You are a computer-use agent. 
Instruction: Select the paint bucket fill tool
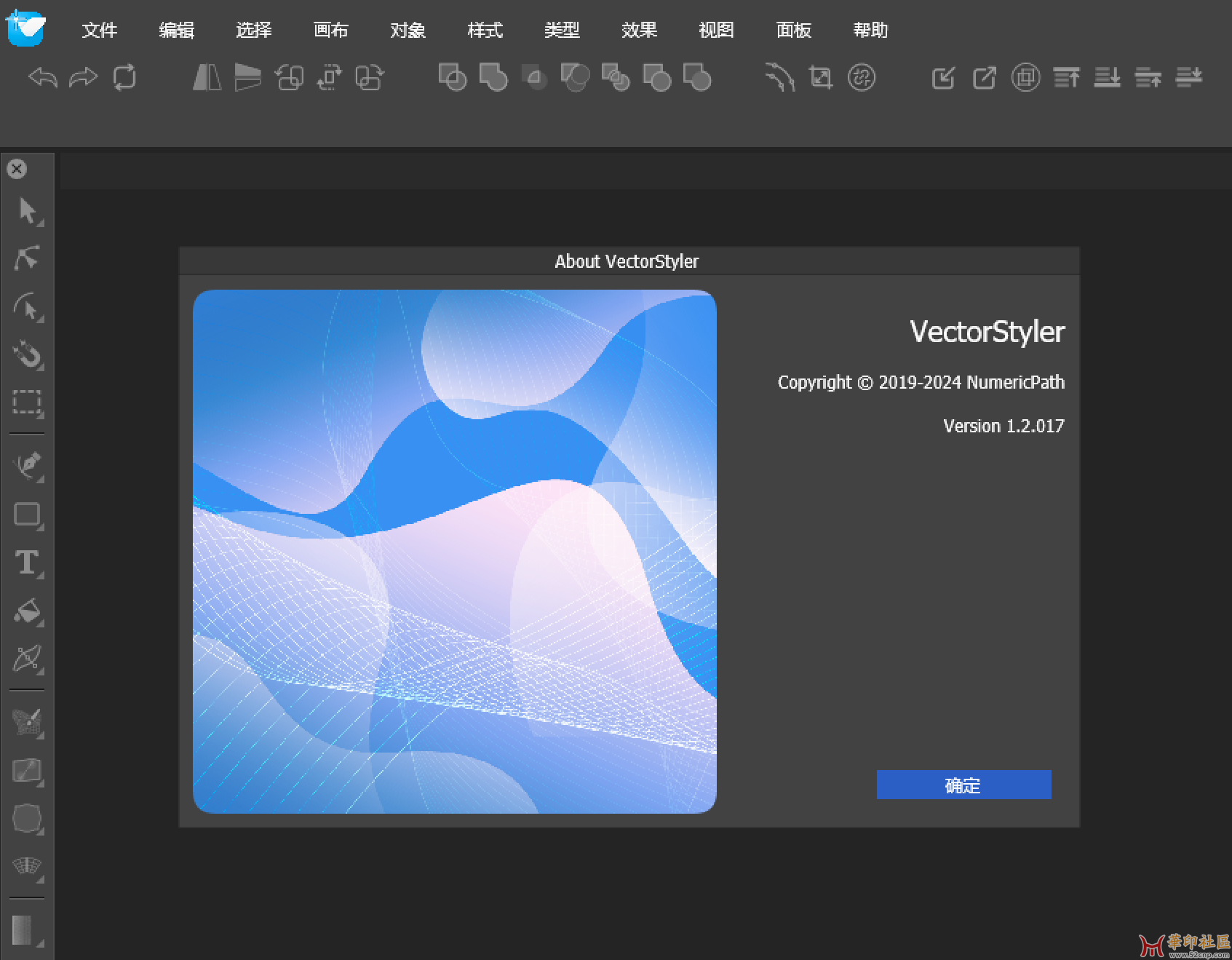point(28,611)
